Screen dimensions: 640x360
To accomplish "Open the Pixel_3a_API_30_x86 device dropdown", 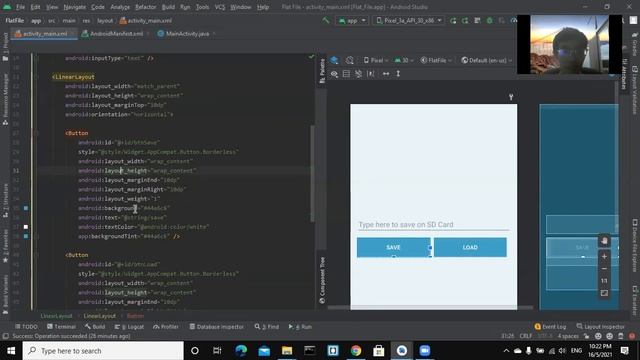I will click(x=409, y=20).
